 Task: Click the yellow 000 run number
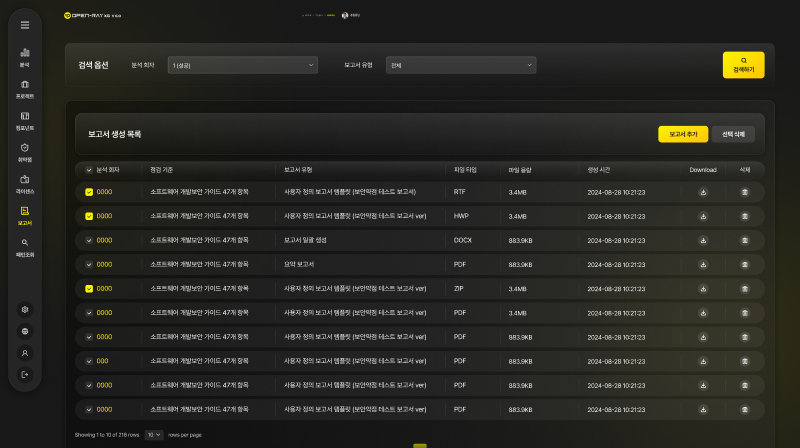coord(102,361)
